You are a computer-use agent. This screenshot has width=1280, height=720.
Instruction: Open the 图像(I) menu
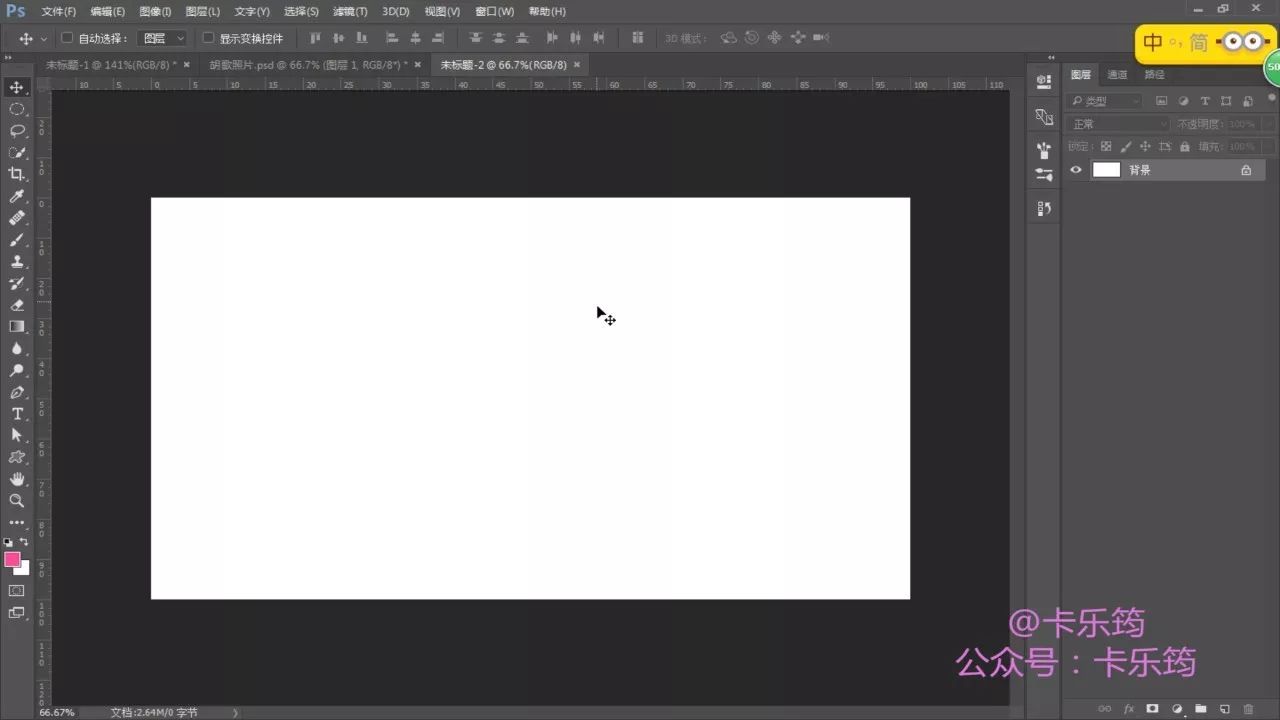tap(155, 12)
